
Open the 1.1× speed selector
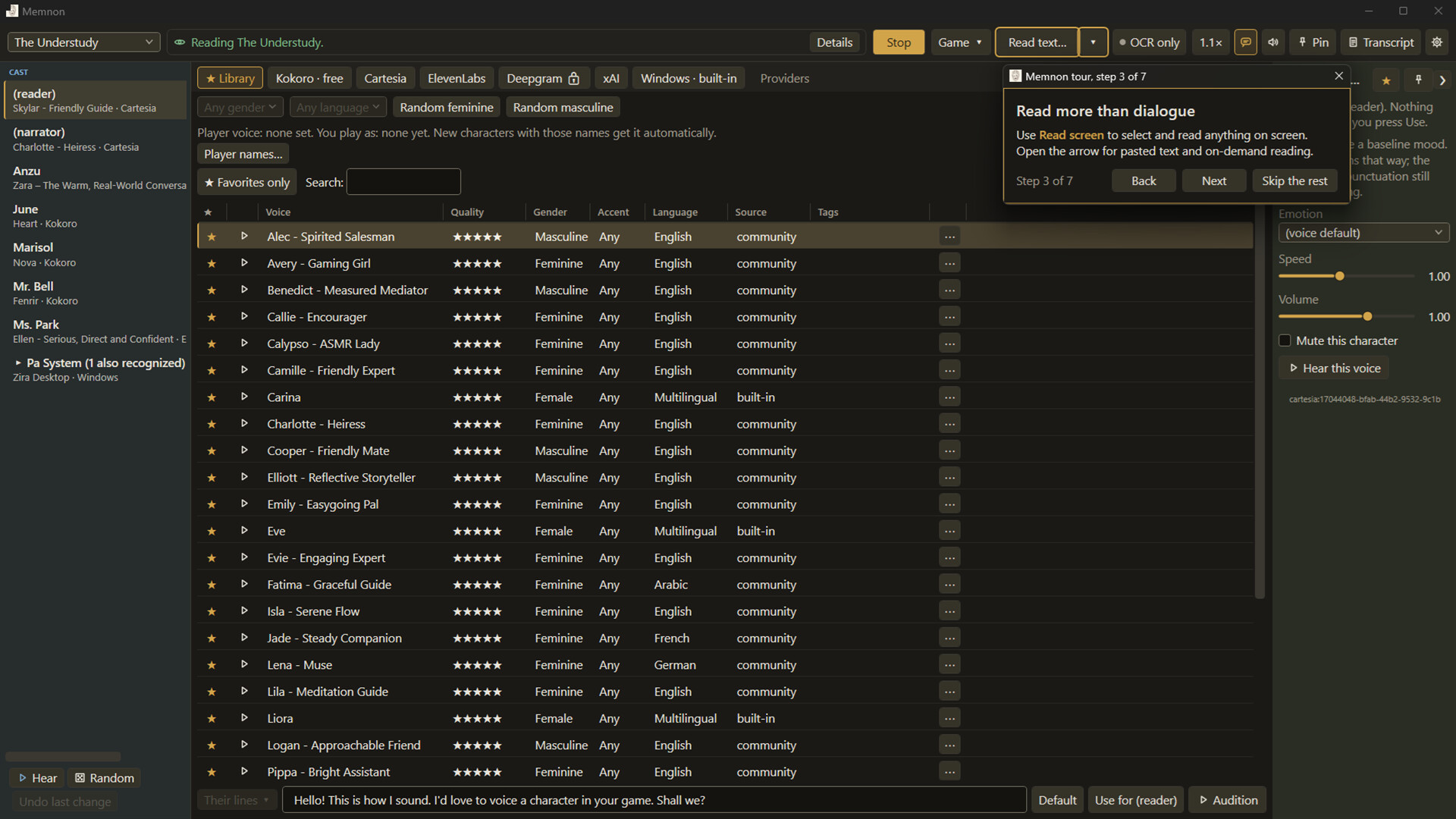coord(1210,42)
